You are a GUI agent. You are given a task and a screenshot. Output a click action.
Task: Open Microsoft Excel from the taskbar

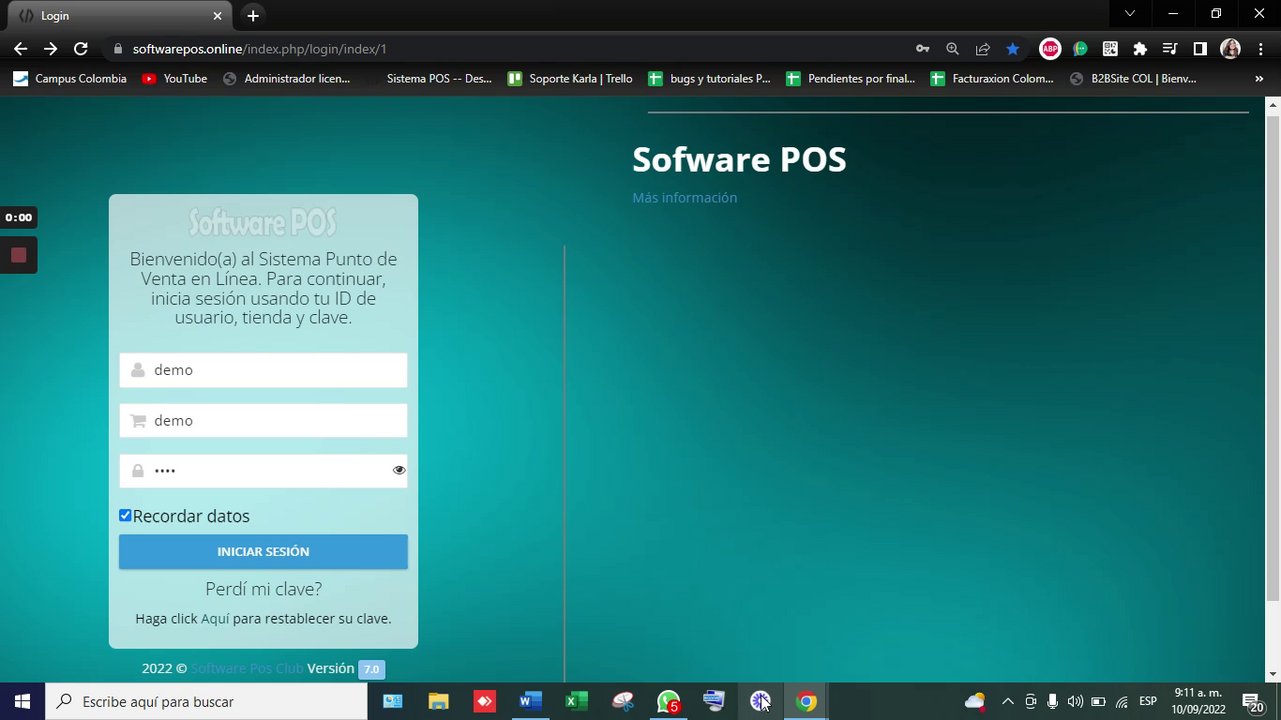[576, 701]
